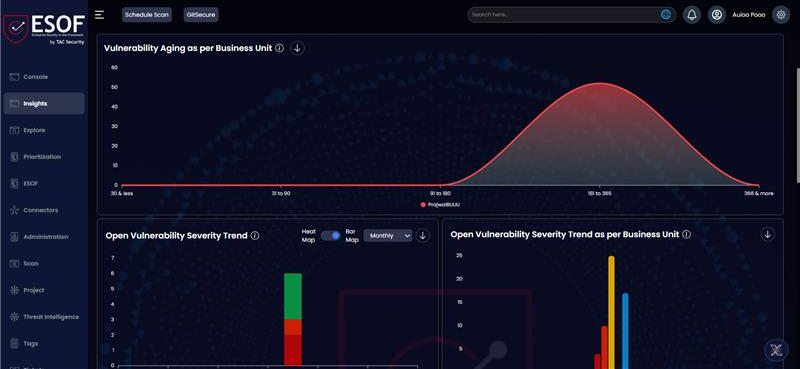Go to Console in sidebar
800x369 pixels.
[x=44, y=77]
